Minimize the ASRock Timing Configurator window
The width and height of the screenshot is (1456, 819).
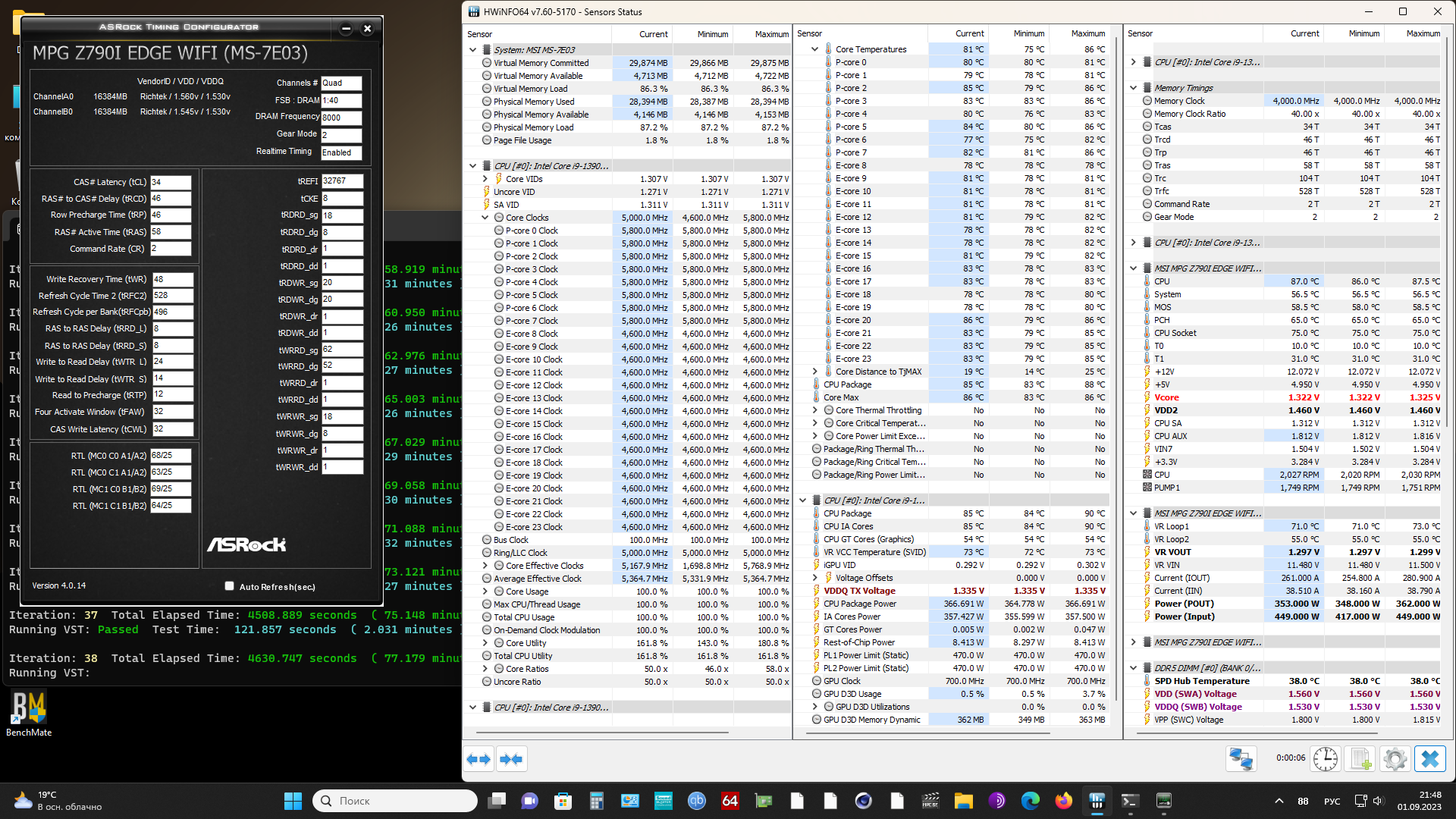[x=346, y=29]
